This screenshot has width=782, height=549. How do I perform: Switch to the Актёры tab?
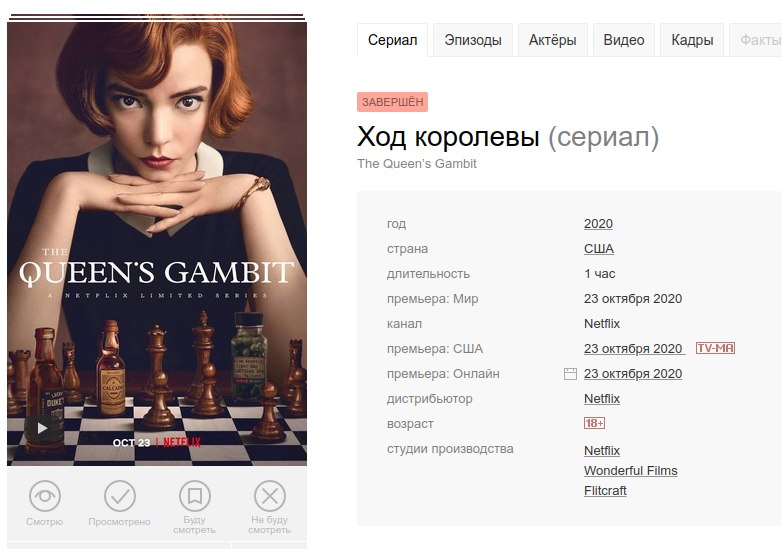tap(553, 40)
